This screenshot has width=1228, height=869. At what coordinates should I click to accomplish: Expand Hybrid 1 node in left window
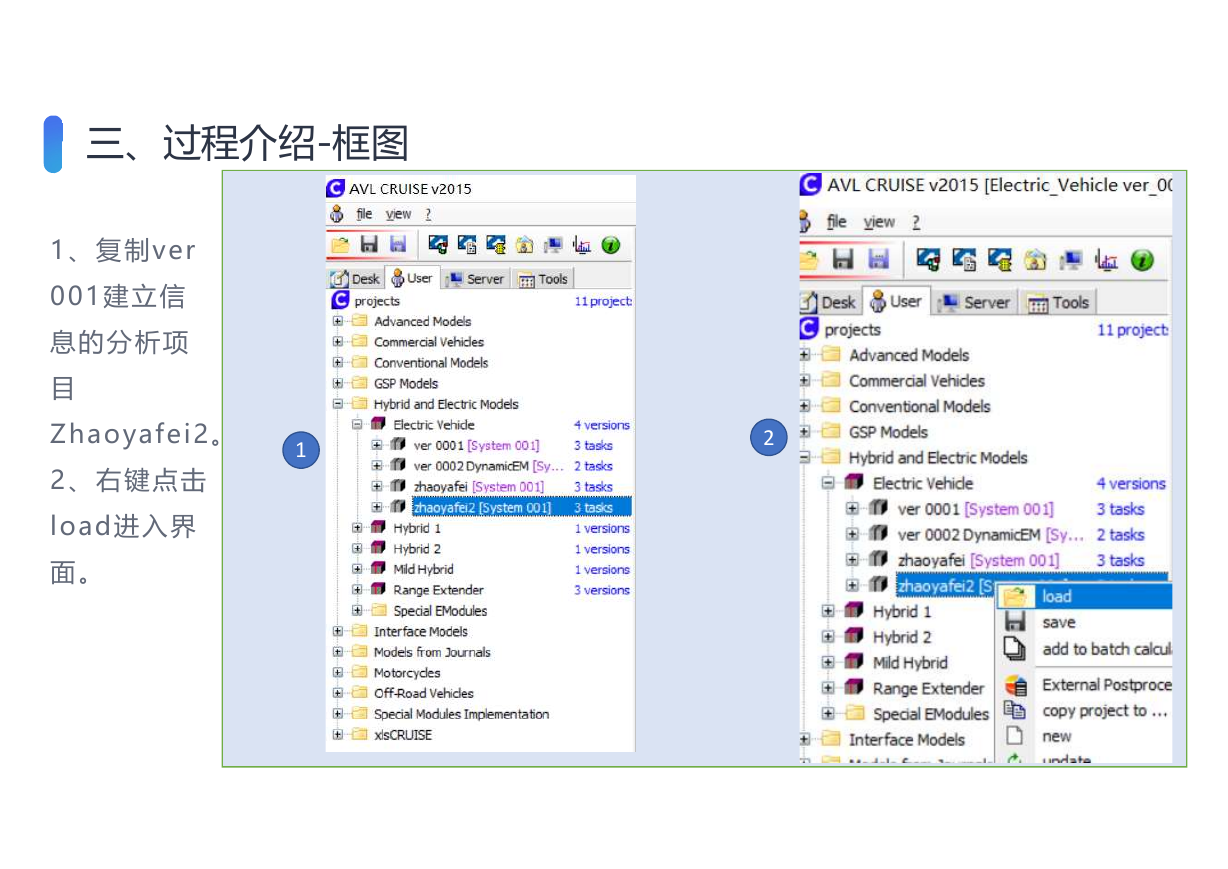(357, 528)
